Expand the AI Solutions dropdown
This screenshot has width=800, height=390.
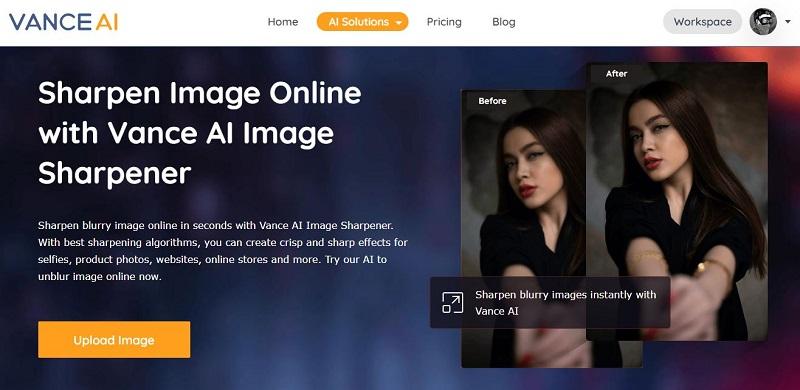[x=362, y=22]
